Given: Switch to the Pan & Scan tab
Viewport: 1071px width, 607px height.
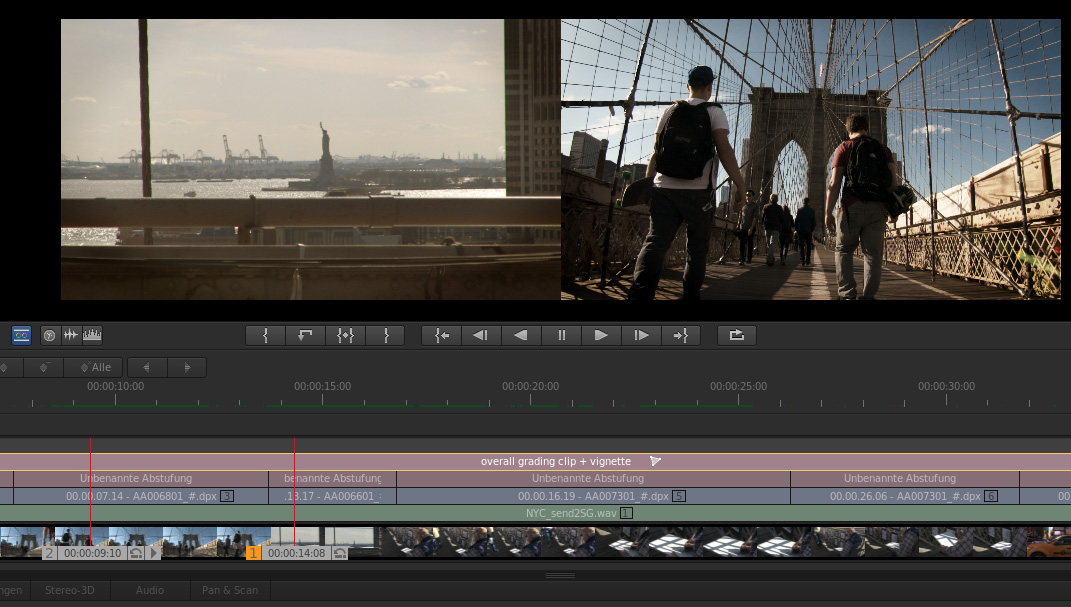Looking at the screenshot, I should (x=230, y=590).
